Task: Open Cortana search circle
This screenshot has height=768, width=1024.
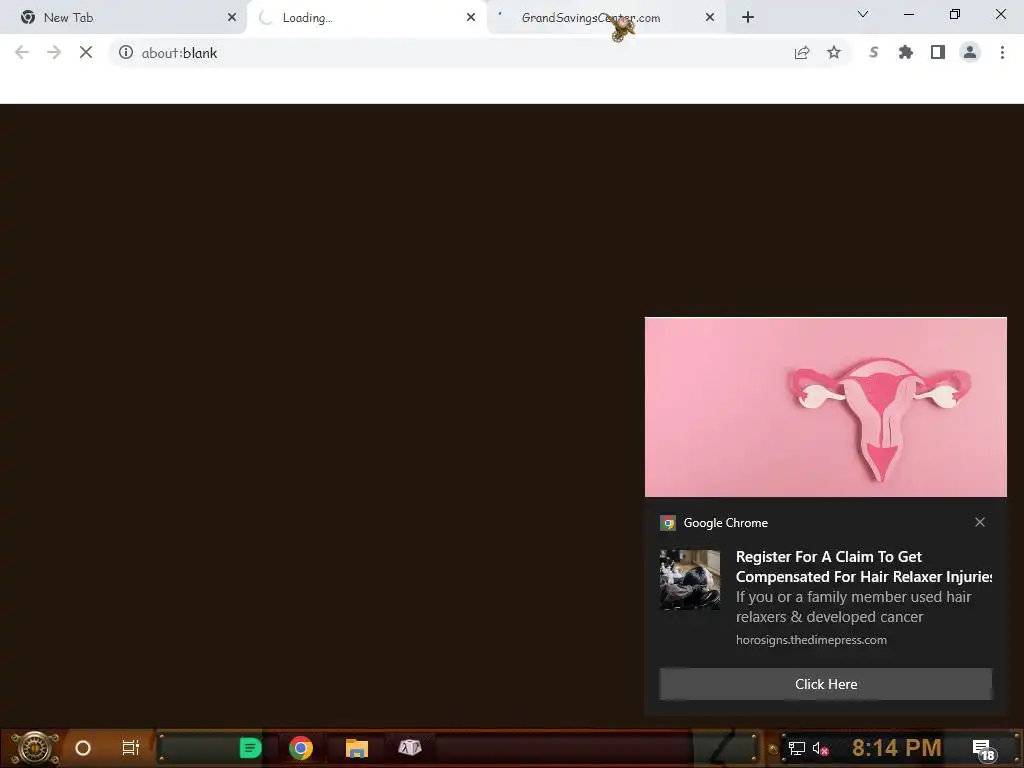Action: 83,748
